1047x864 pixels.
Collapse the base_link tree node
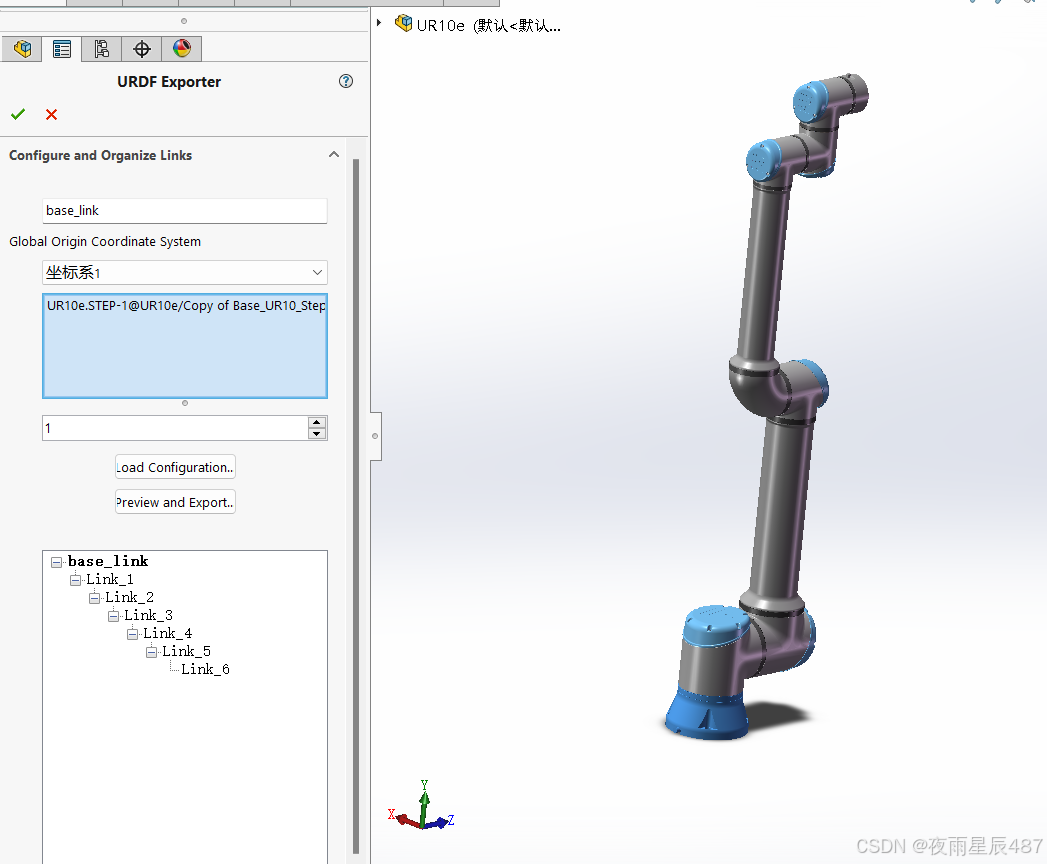click(x=56, y=562)
